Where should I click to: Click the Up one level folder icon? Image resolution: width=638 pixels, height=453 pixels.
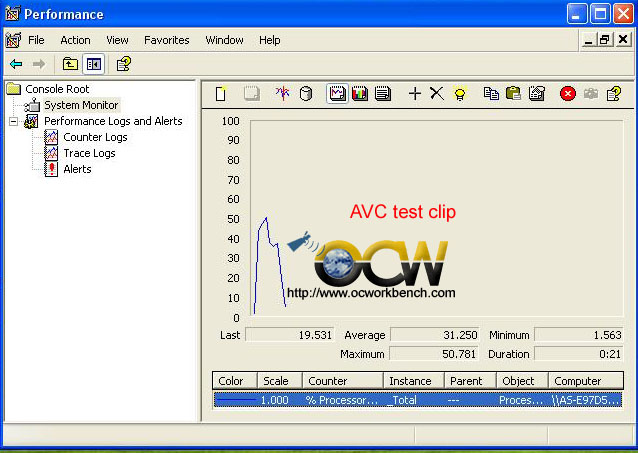click(70, 64)
